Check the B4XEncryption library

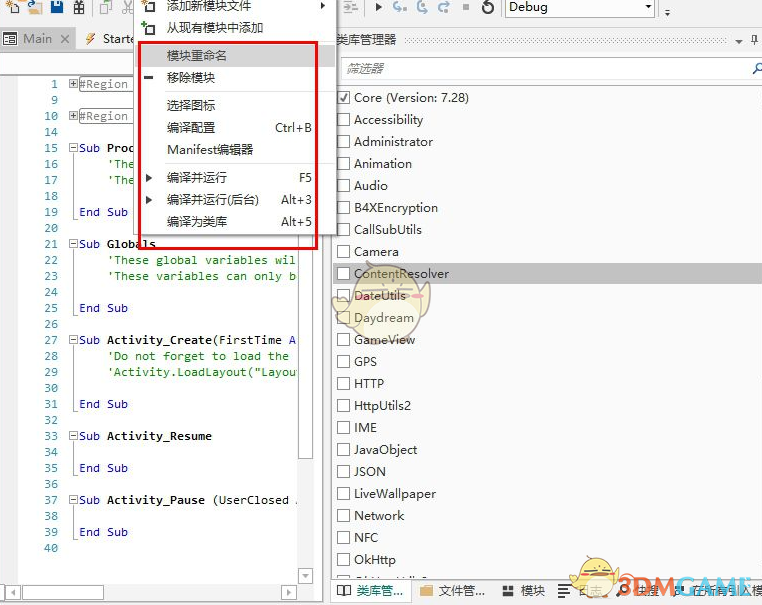tap(343, 207)
